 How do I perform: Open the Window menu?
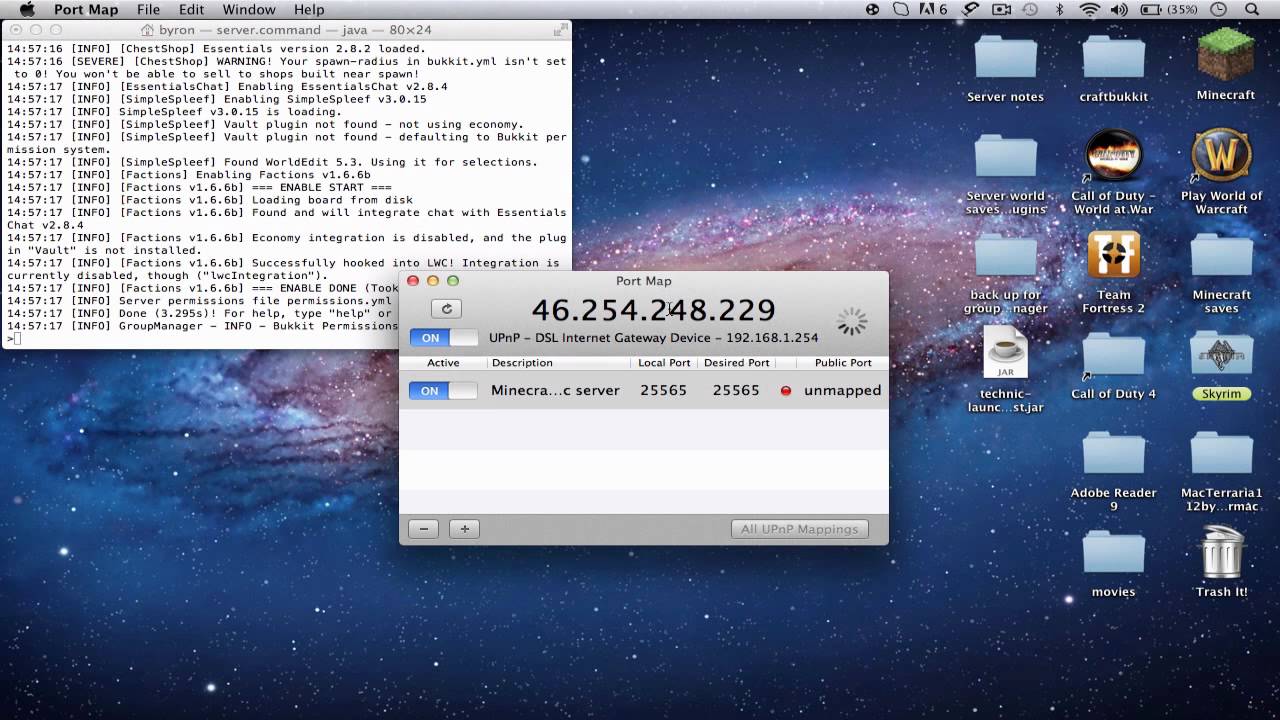point(248,9)
